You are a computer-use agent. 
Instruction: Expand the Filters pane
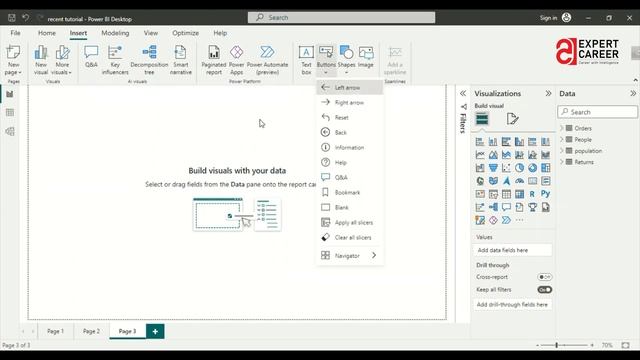click(x=463, y=93)
